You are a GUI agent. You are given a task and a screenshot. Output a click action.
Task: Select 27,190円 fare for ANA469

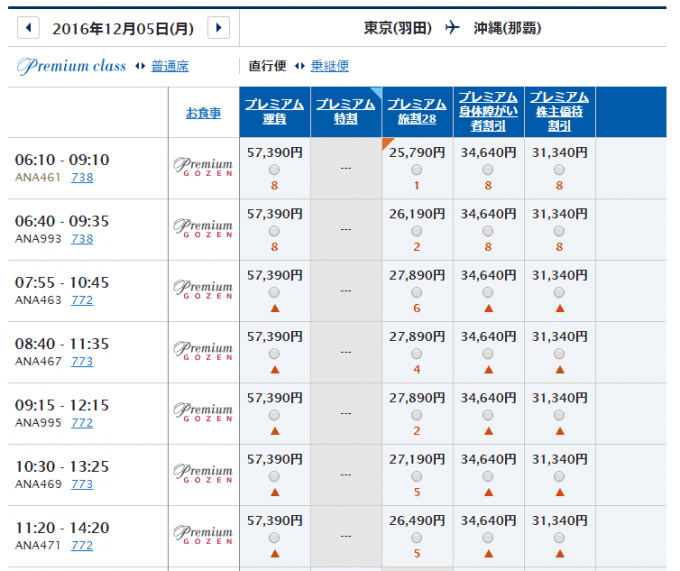tap(416, 476)
